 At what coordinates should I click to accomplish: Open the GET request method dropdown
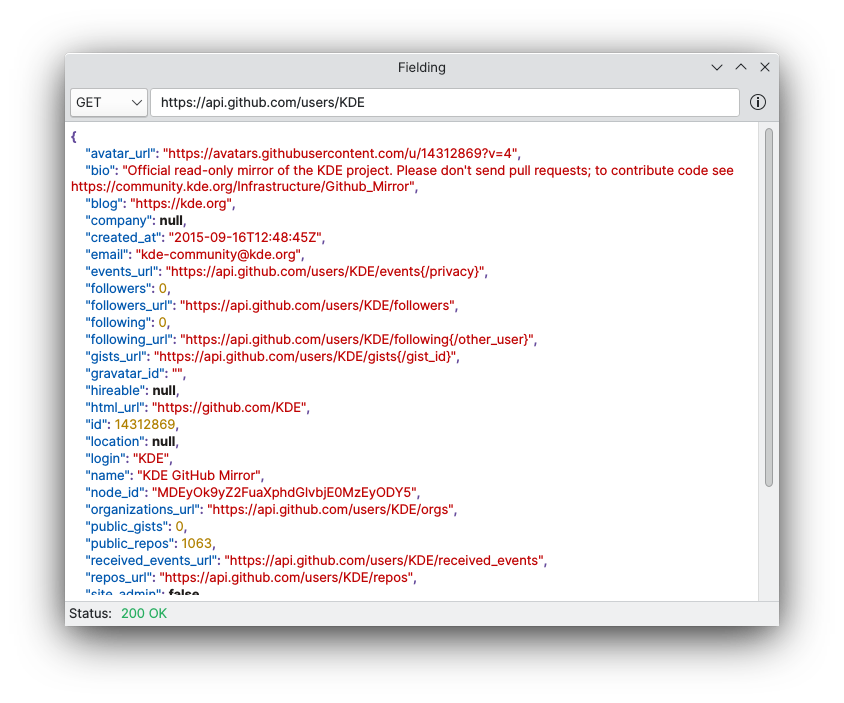point(109,102)
